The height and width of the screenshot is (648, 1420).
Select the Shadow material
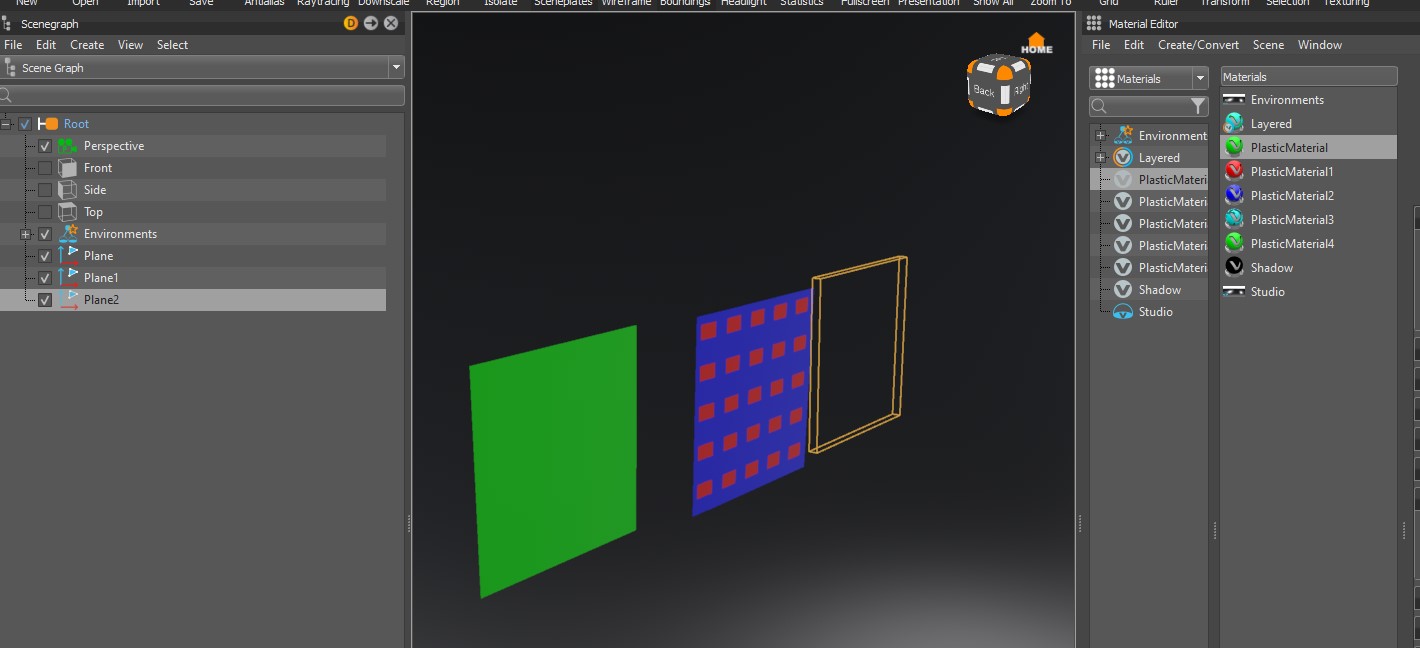[x=1270, y=267]
